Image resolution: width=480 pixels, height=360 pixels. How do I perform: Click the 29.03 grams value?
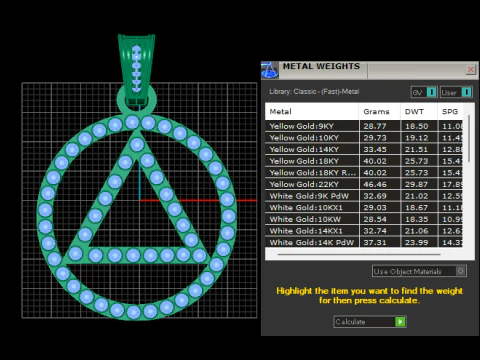pos(375,207)
